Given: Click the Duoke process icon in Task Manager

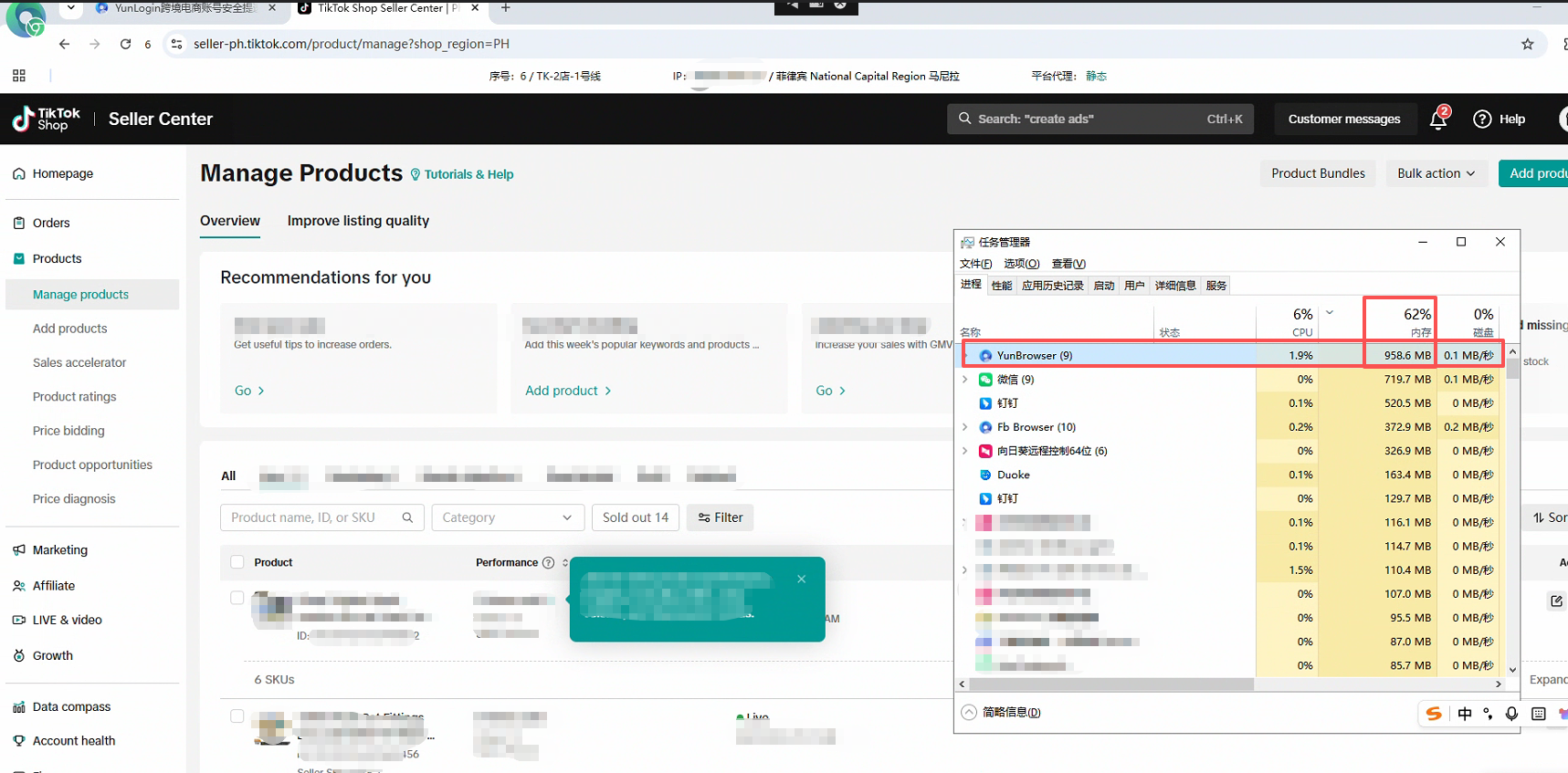Looking at the screenshot, I should point(985,475).
